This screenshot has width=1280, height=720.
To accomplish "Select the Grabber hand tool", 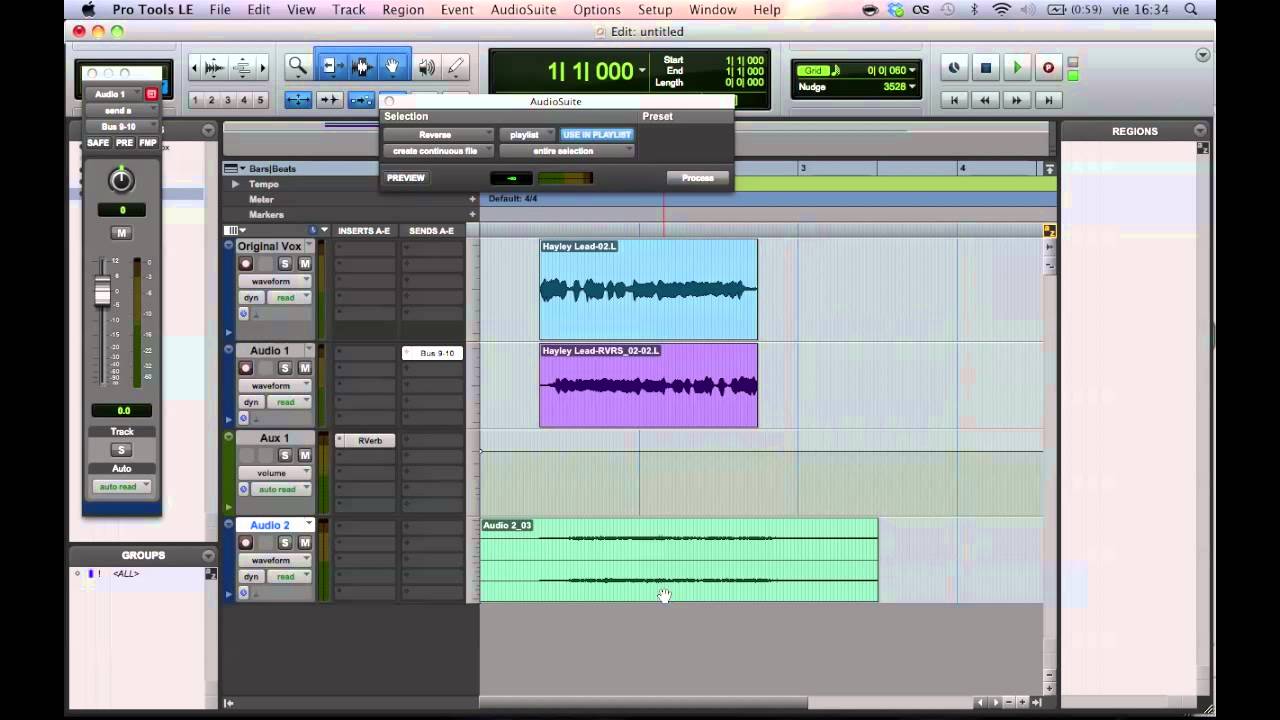I will [x=394, y=67].
